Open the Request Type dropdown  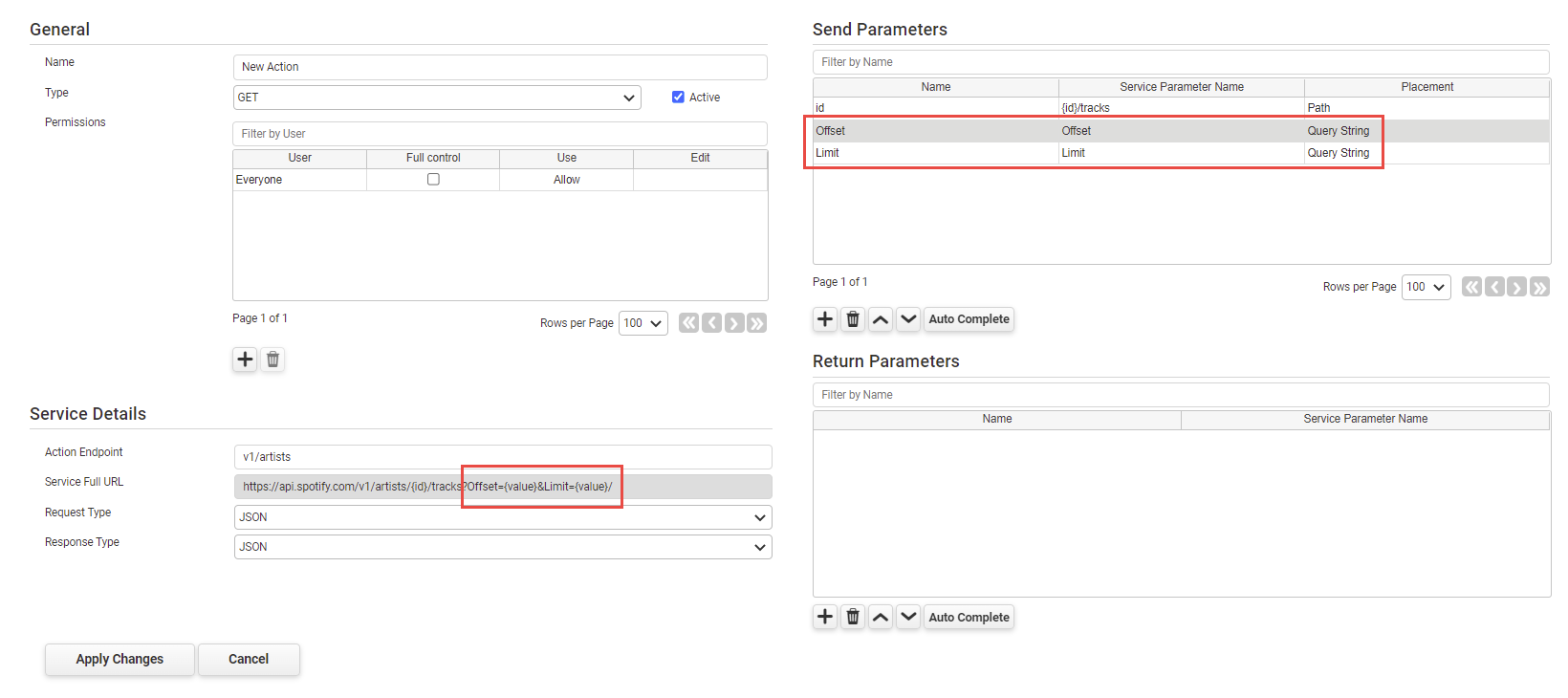pos(503,517)
